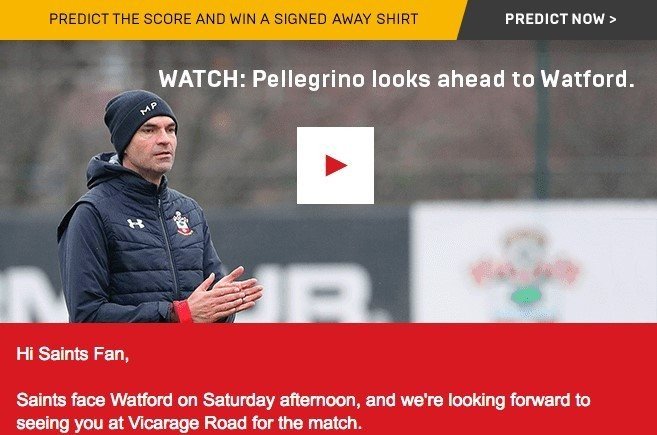Click the PREDICT NOW button
The image size is (657, 435).
(560, 19)
